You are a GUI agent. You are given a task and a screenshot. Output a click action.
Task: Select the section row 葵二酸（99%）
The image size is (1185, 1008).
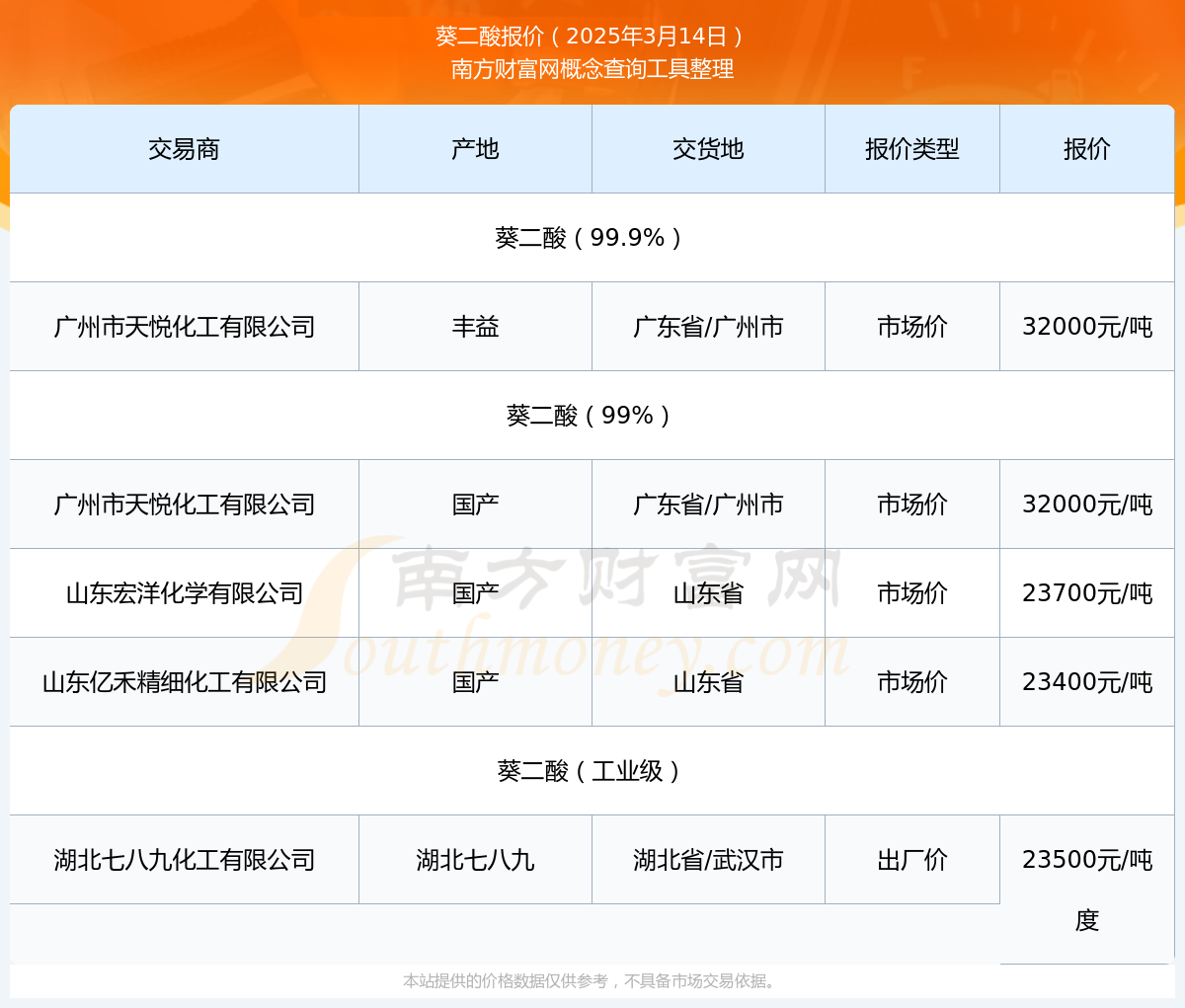[592, 416]
